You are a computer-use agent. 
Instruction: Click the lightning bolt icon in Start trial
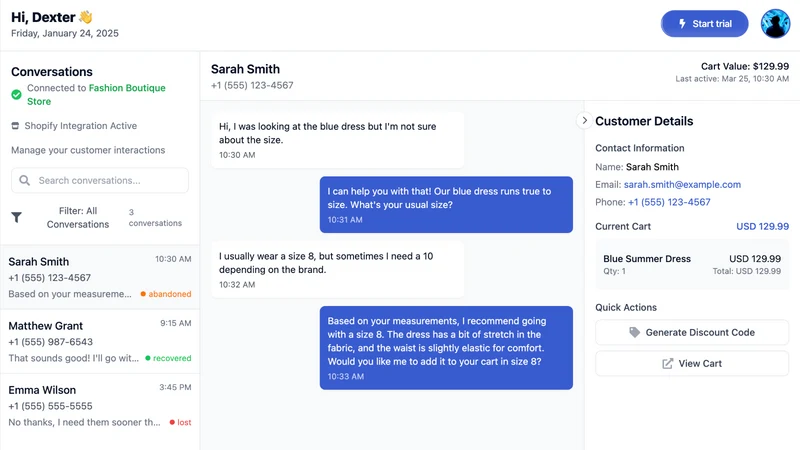point(682,23)
